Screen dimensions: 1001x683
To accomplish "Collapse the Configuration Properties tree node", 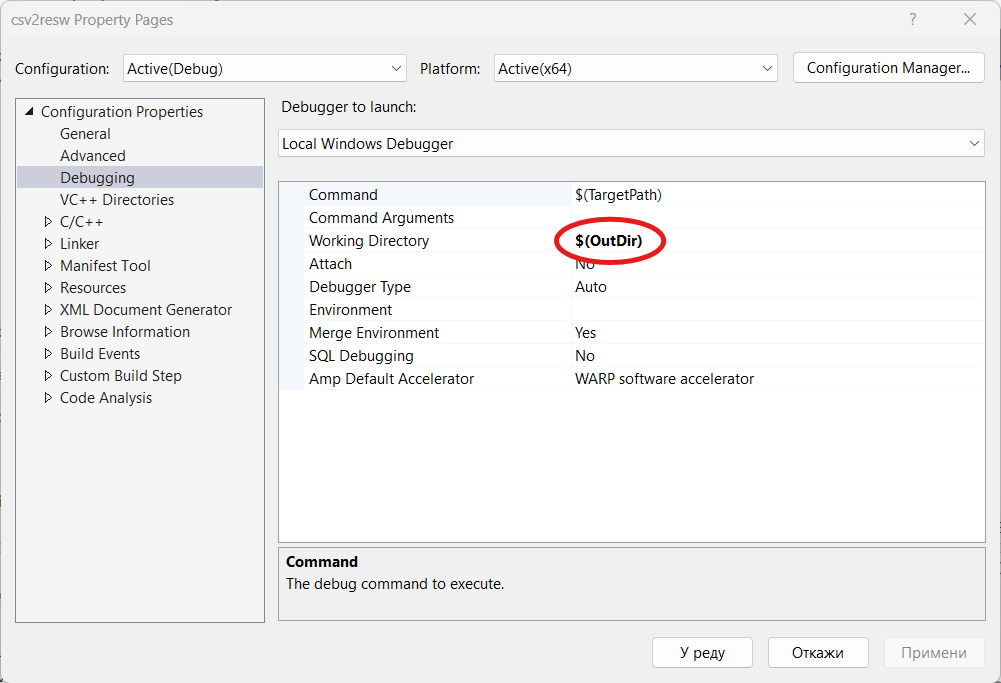I will (x=28, y=112).
